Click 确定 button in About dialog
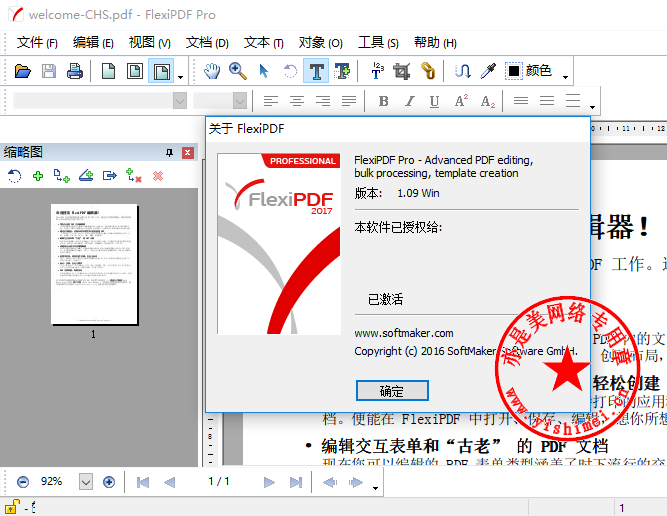Image resolution: width=667 pixels, height=516 pixels. (392, 391)
